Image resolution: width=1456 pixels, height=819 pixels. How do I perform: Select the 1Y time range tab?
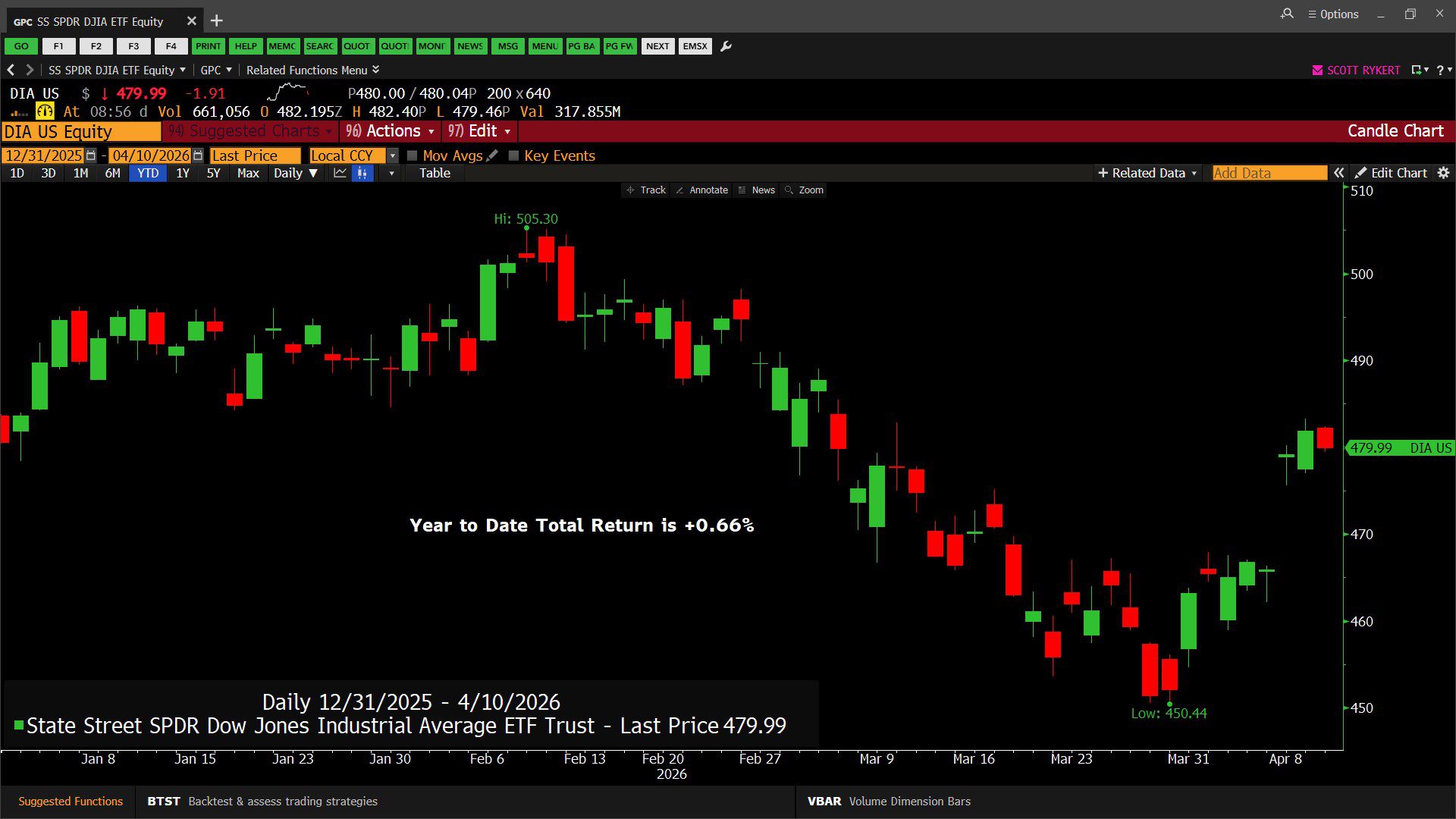(183, 173)
